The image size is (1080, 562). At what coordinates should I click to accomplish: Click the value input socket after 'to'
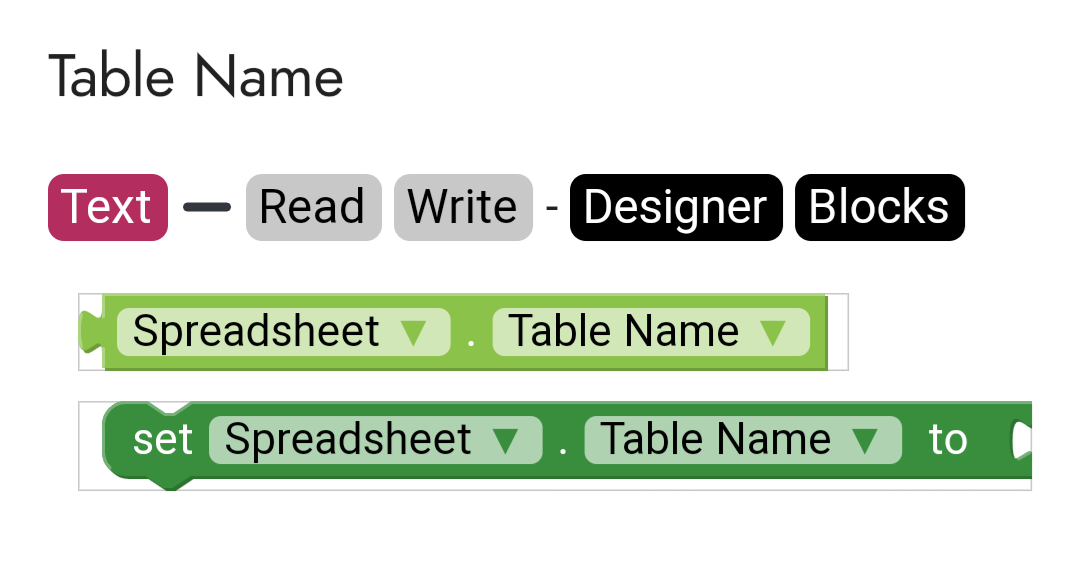(x=1021, y=440)
